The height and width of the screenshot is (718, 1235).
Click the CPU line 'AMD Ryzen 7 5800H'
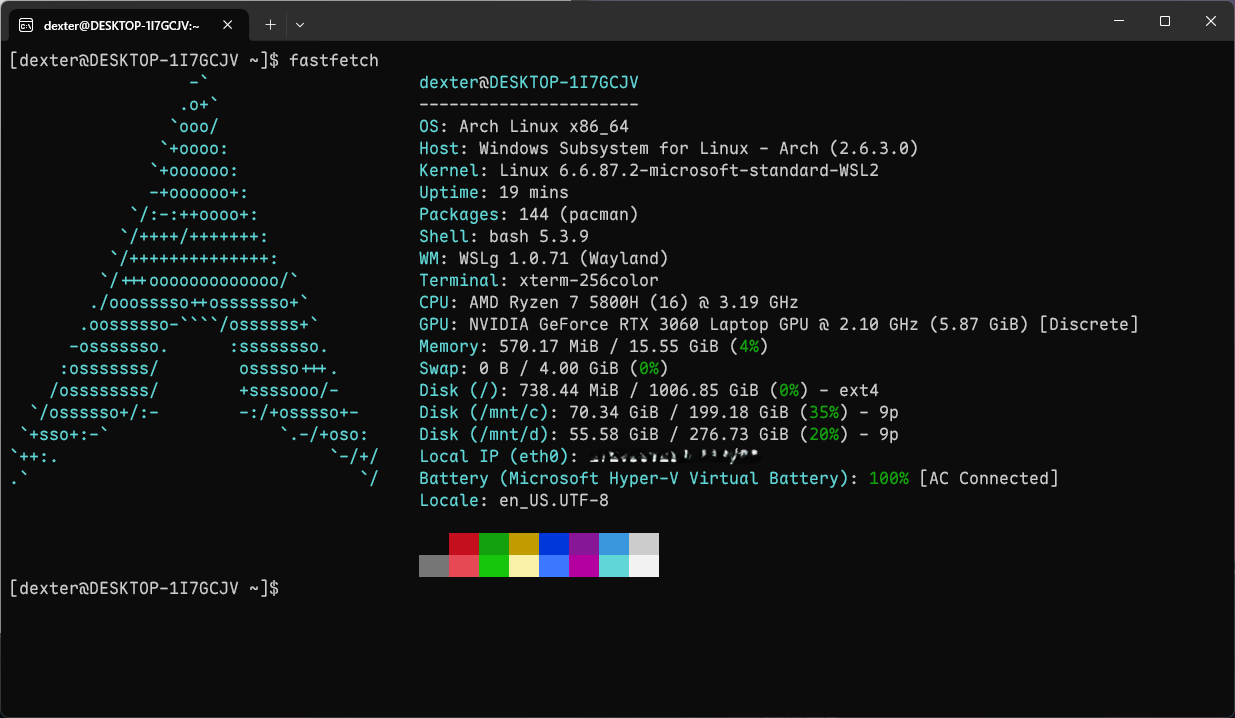609,303
